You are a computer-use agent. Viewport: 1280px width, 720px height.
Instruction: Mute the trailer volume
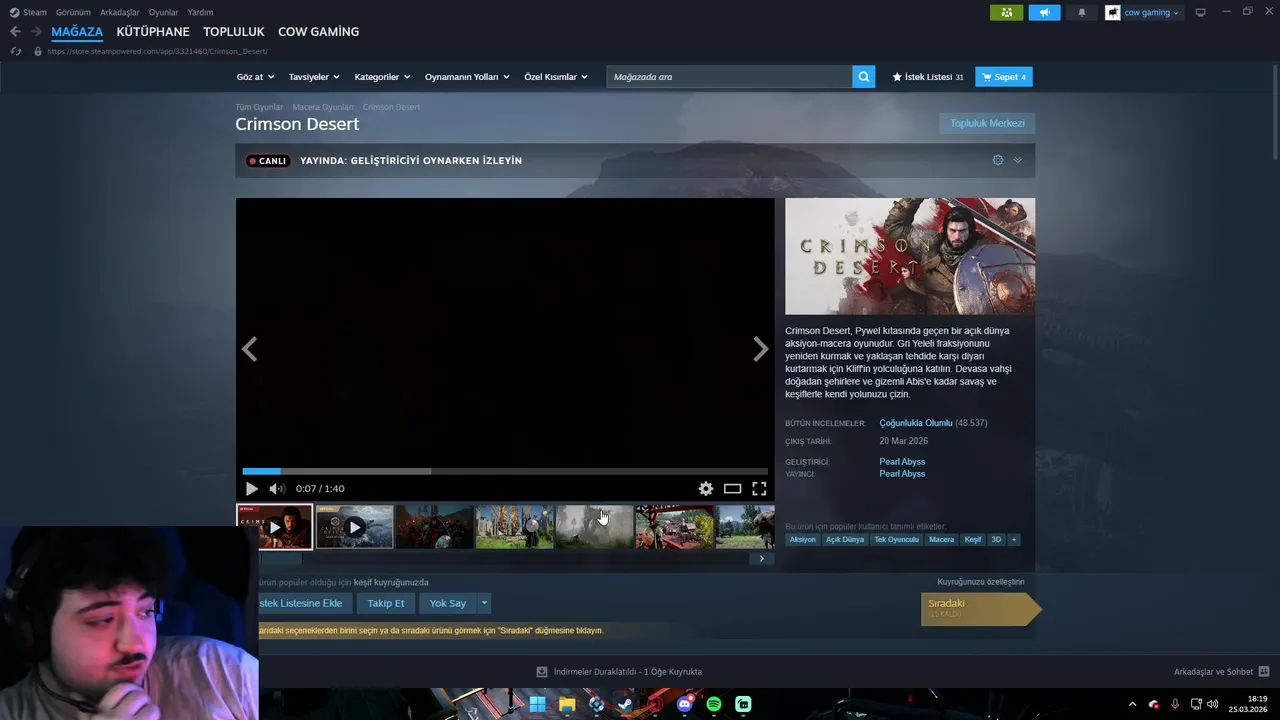277,489
